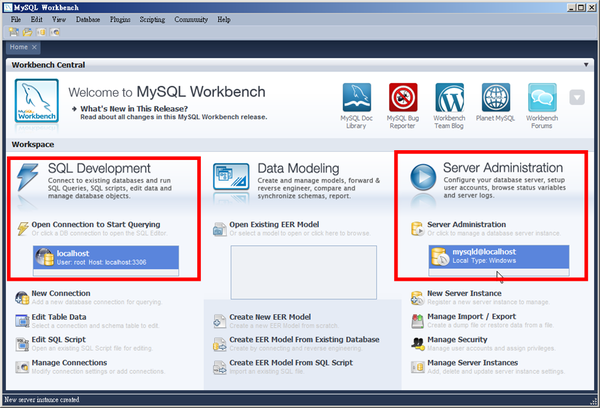Open the File menu
Screen dimensions: 600x408
tap(16, 19)
